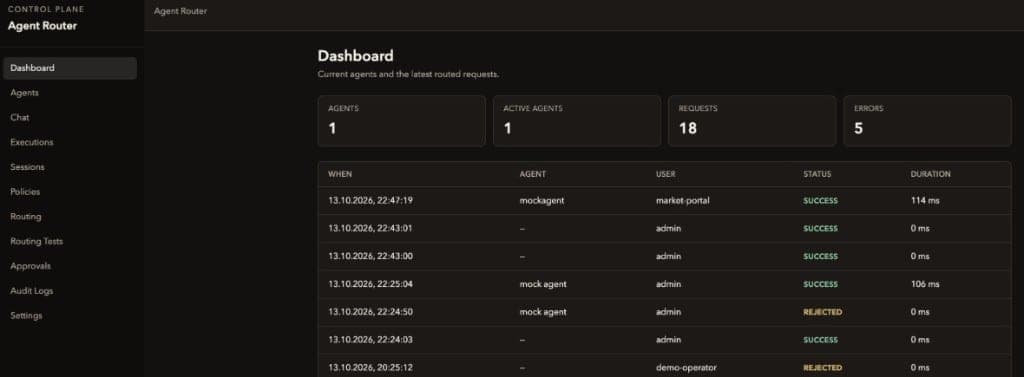The height and width of the screenshot is (377, 1024).
Task: Select the row timestamp 13.10.2026, 22:43:01
Action: coord(370,229)
